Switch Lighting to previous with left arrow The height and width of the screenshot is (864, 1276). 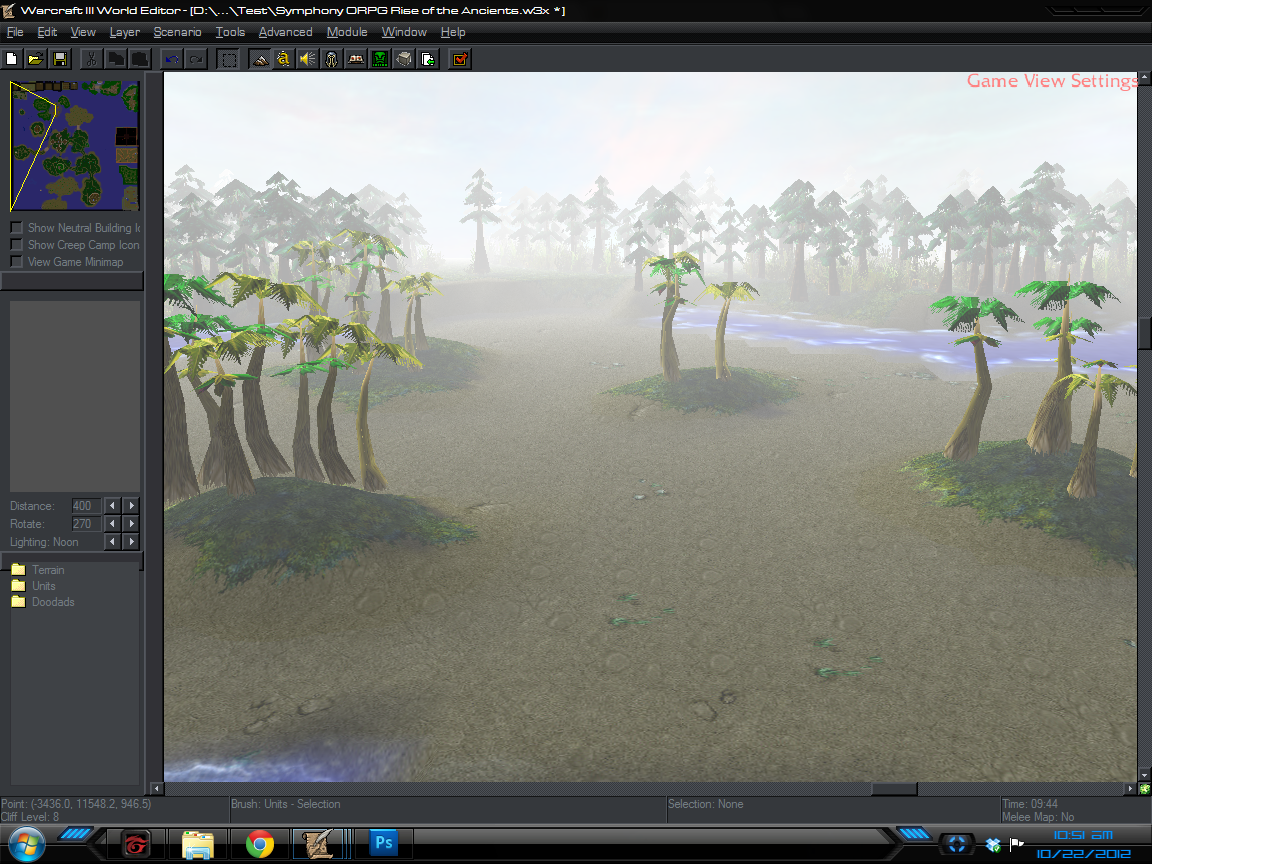point(113,542)
